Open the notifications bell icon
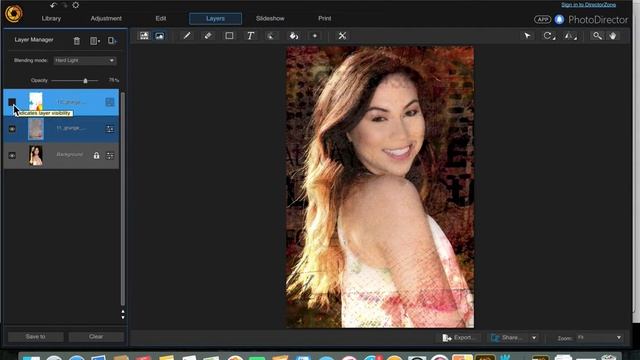Viewport: 640px width, 360px height. pyautogui.click(x=559, y=19)
